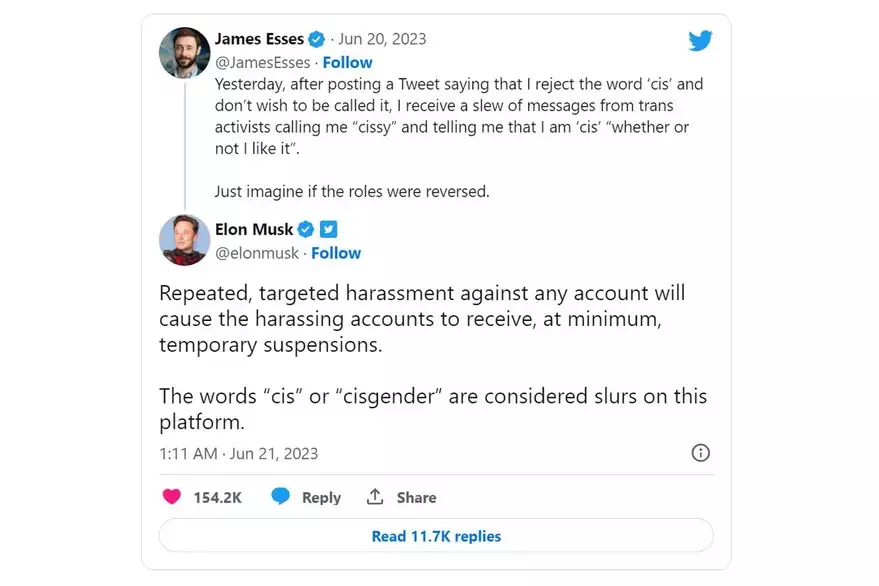Follow the @JamesEsses account
879x586 pixels.
pyautogui.click(x=347, y=62)
